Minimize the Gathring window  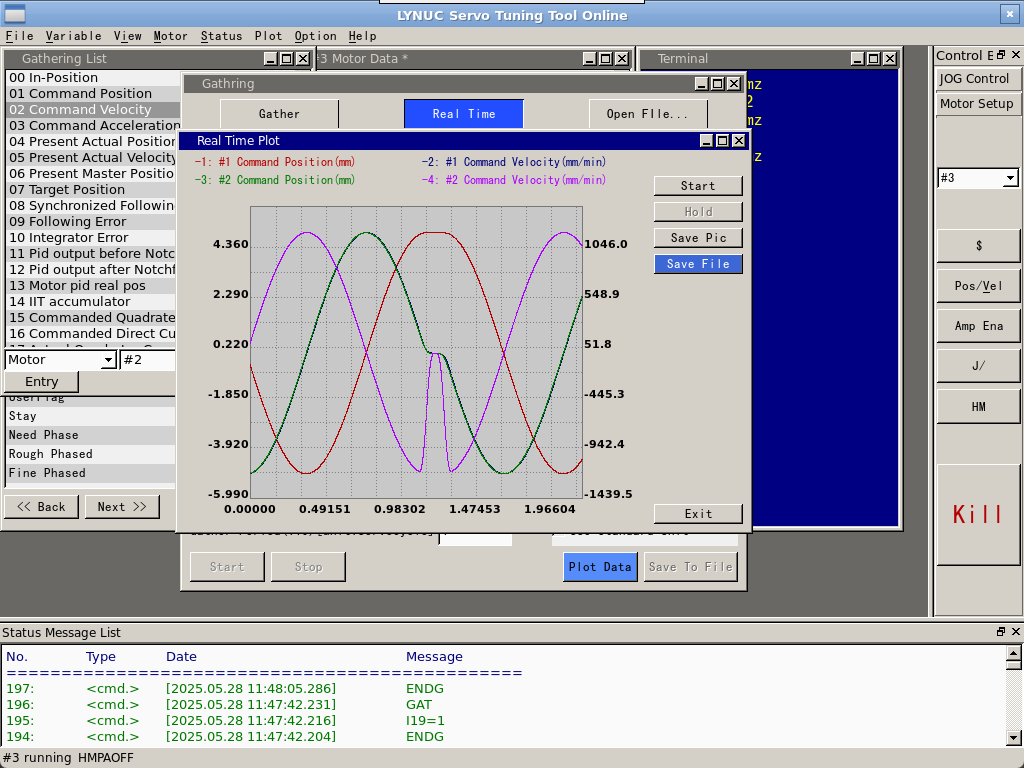701,84
